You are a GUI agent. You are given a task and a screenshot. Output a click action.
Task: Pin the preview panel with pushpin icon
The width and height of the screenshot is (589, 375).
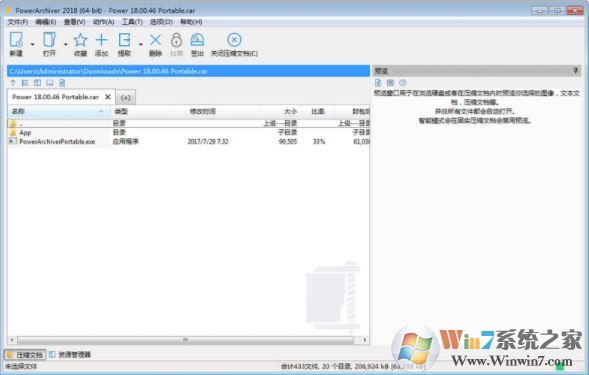tap(575, 70)
